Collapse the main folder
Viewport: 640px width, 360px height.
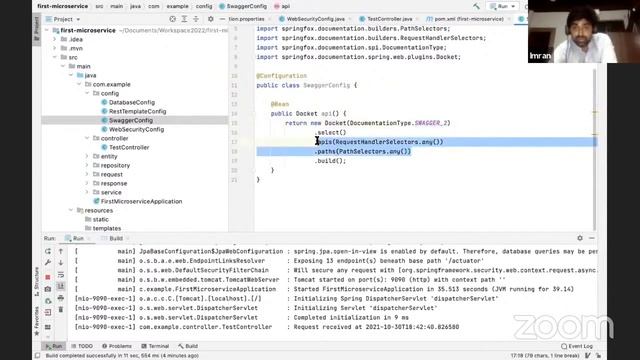pos(63,66)
